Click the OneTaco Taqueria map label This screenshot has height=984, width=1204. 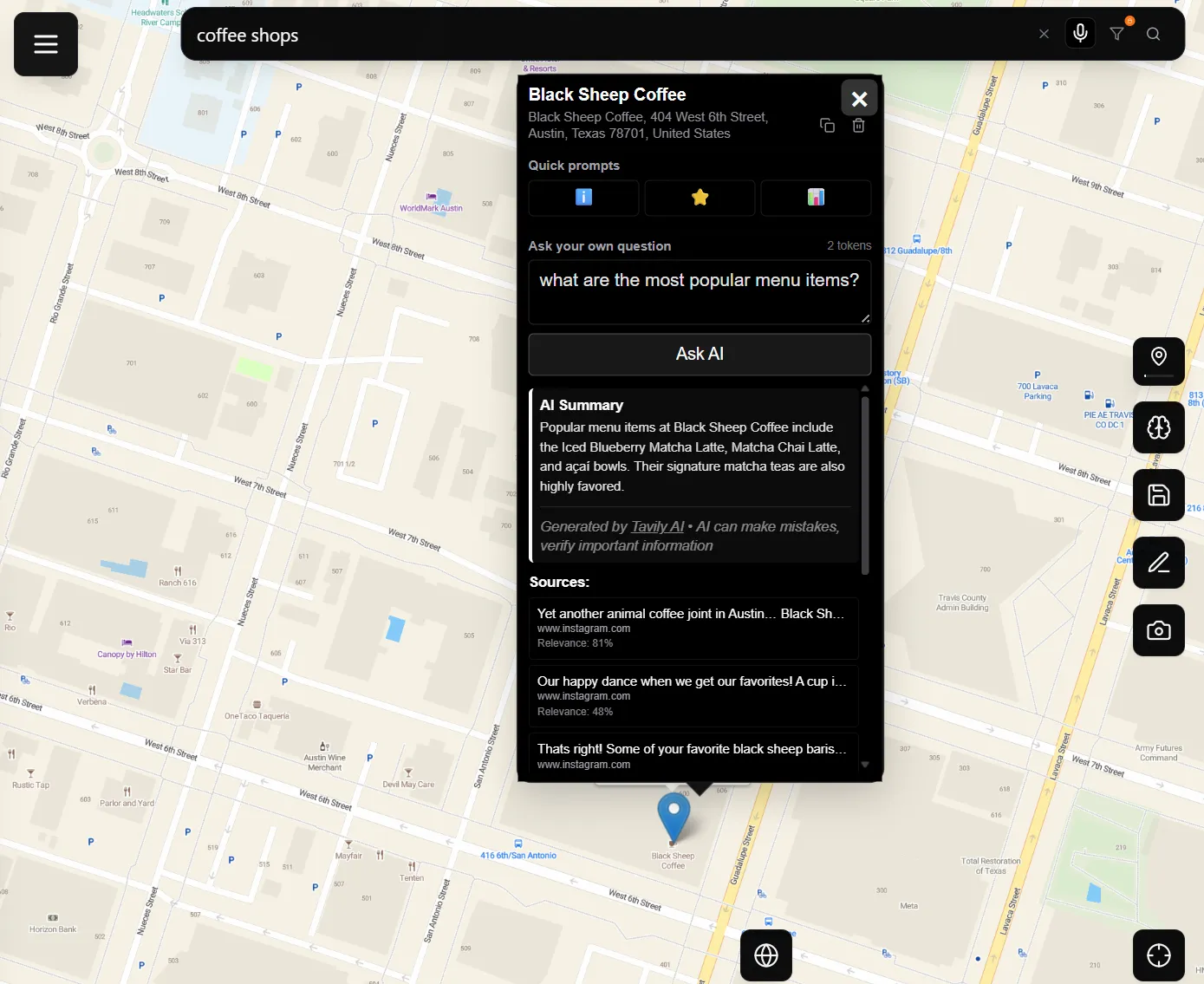257,716
